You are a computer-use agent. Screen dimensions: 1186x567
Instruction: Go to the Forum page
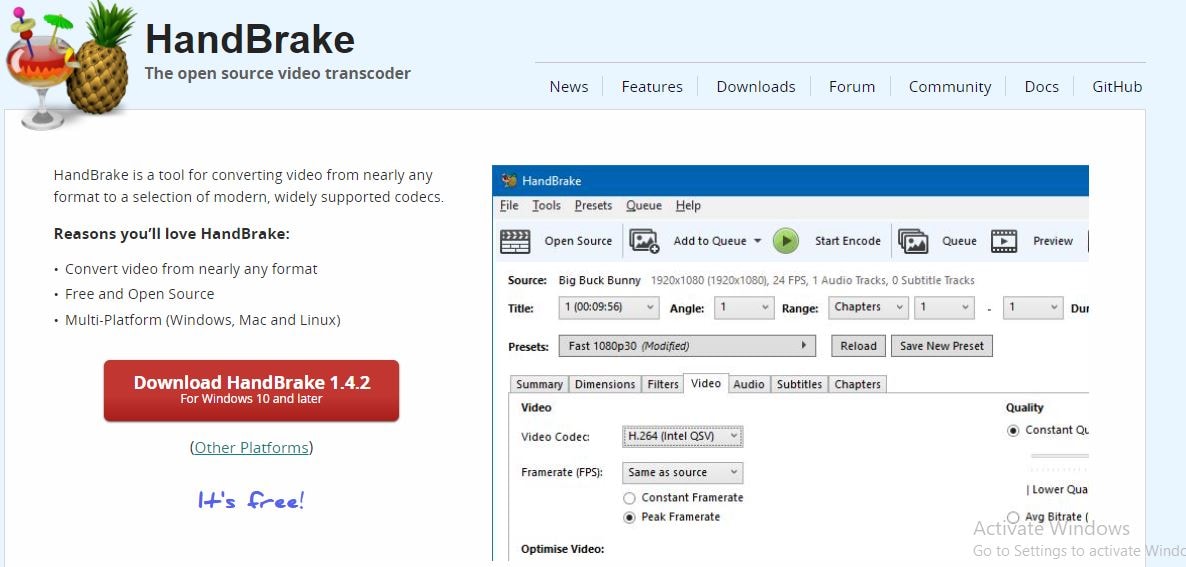pos(852,87)
